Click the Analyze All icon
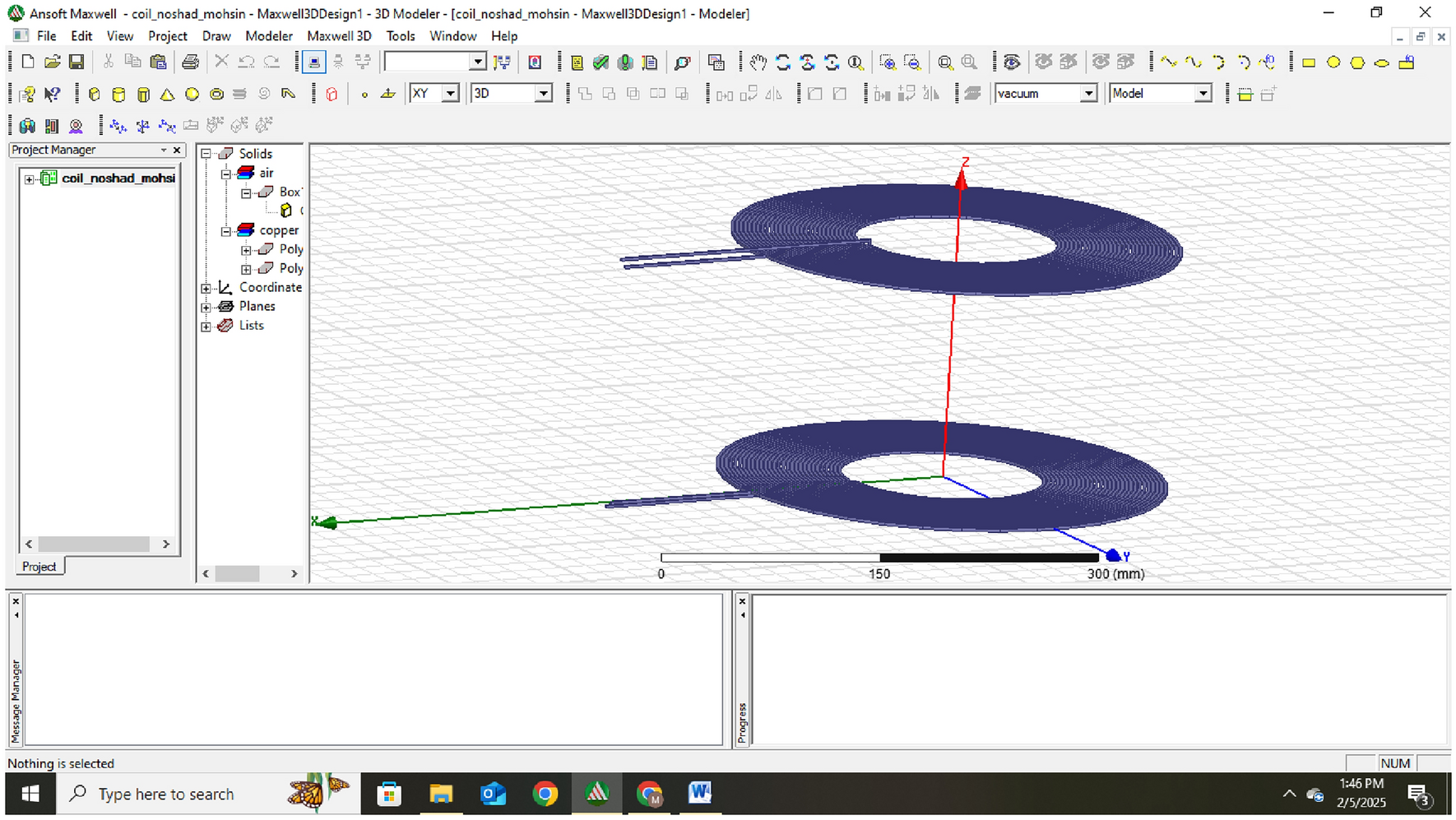Screen dimensions: 1456x820 (x=625, y=62)
